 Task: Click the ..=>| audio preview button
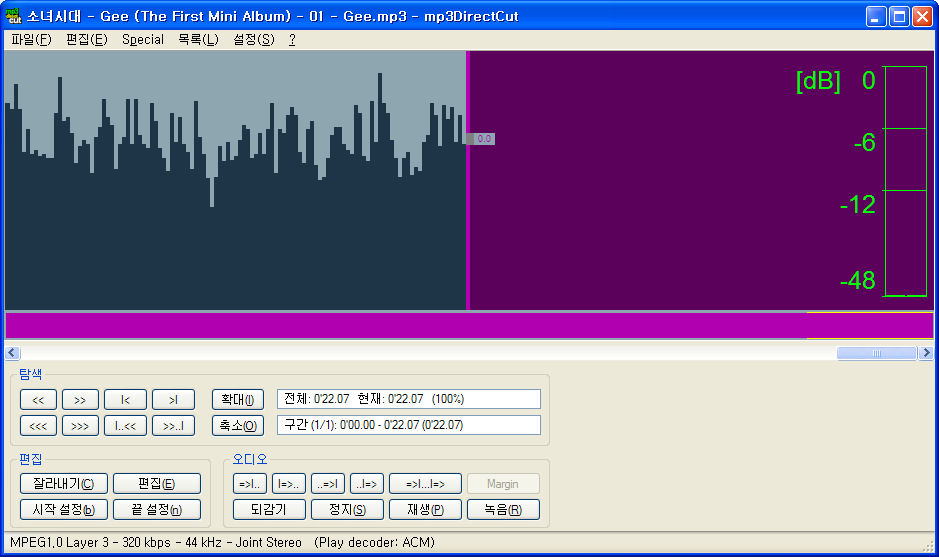click(328, 483)
